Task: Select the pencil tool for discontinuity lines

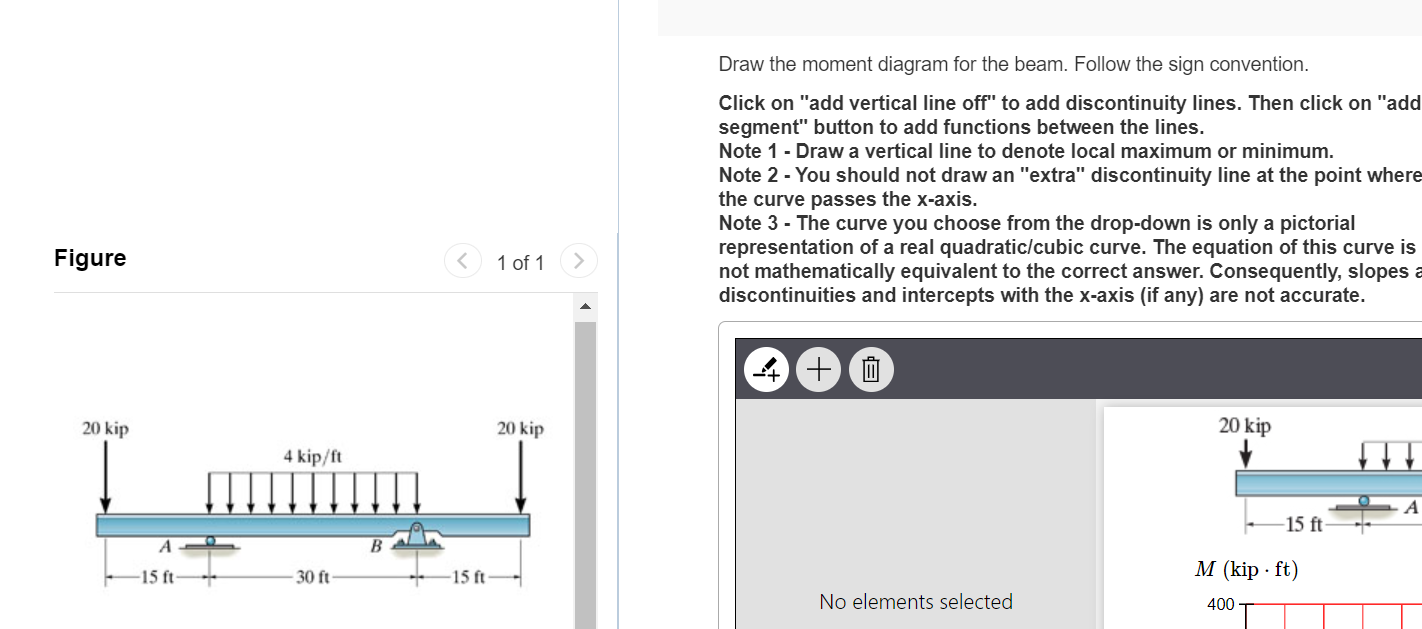Action: (766, 369)
